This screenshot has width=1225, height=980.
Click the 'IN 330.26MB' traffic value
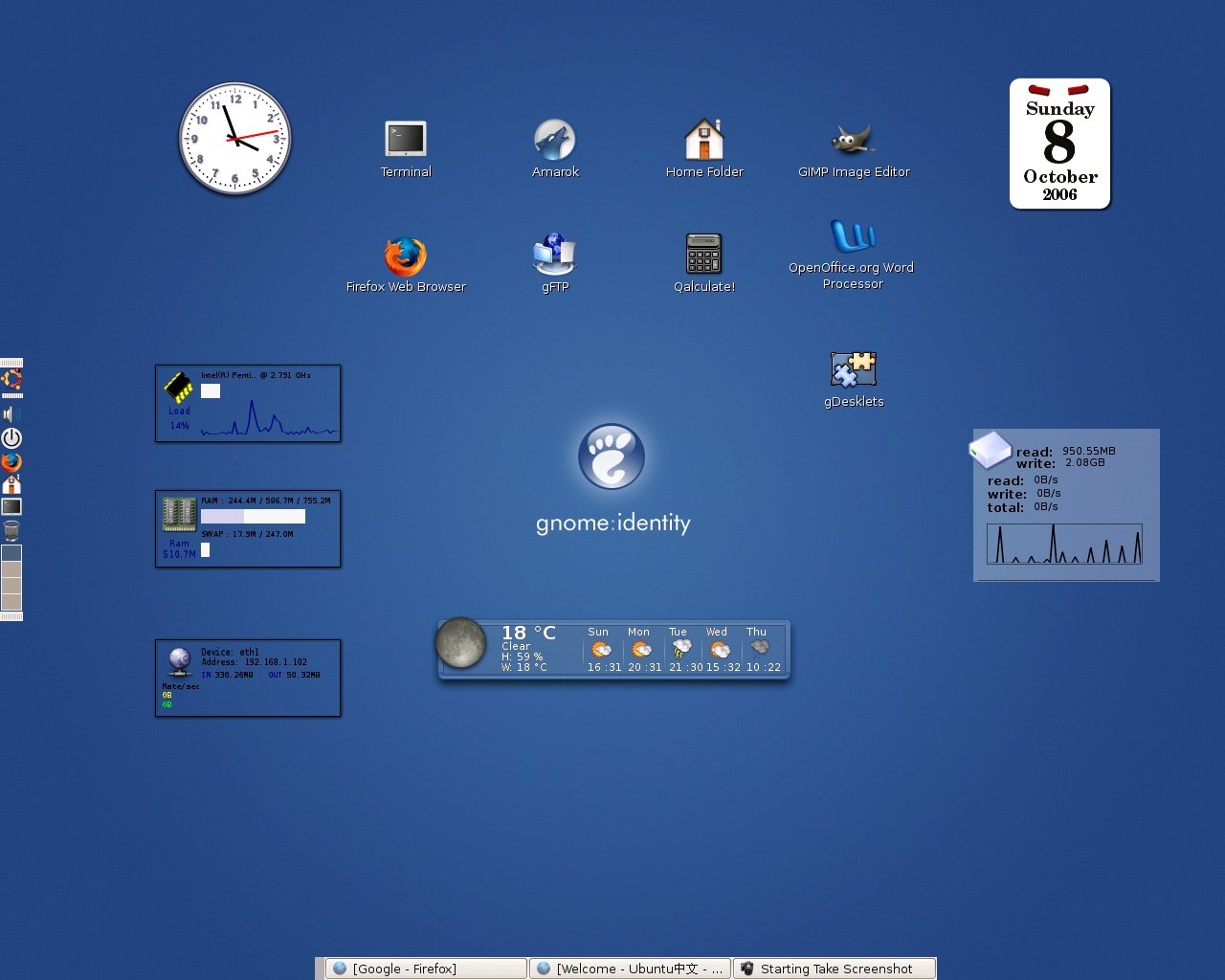pyautogui.click(x=227, y=675)
